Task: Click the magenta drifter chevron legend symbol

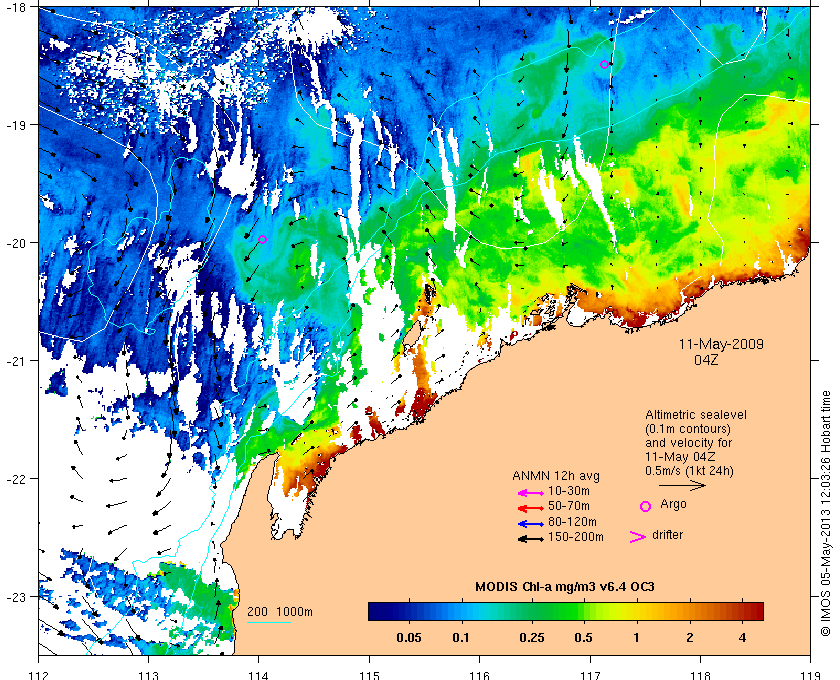Action: [x=638, y=537]
